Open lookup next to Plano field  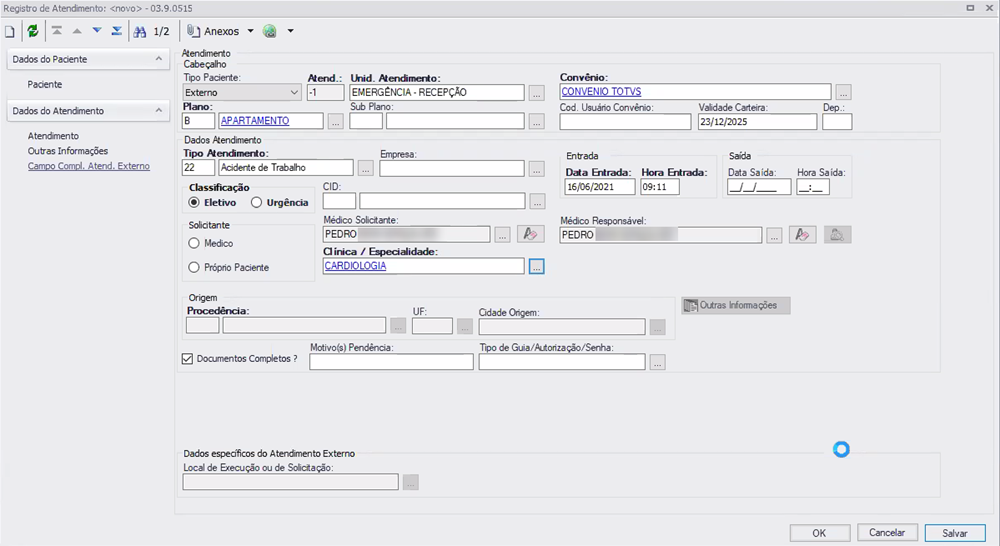335,121
